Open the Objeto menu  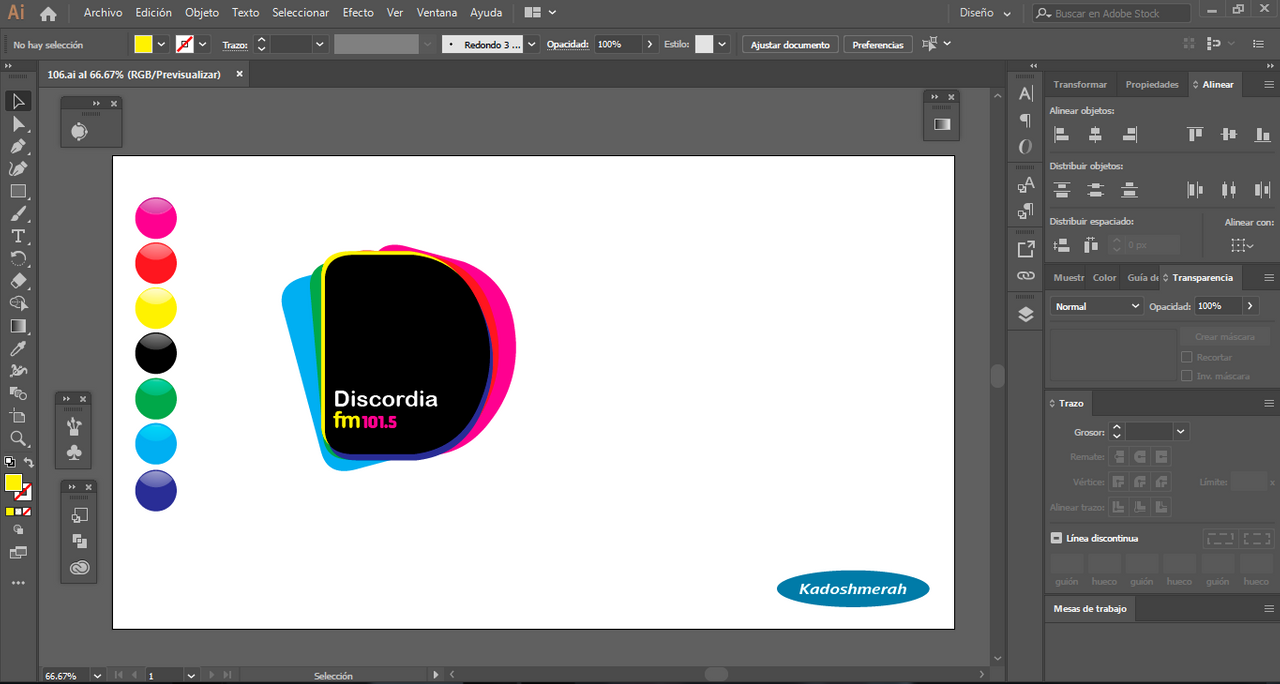202,13
